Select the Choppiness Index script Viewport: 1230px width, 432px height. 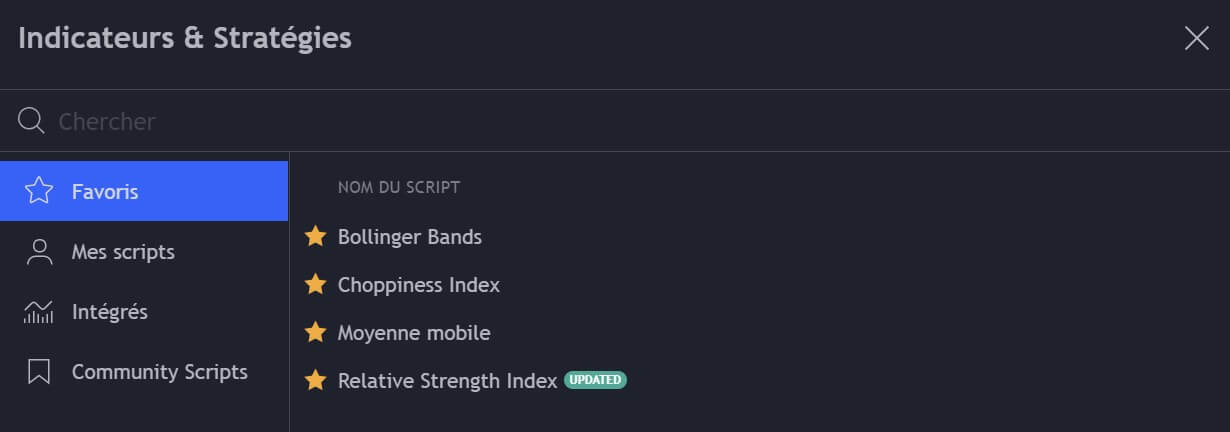[419, 285]
